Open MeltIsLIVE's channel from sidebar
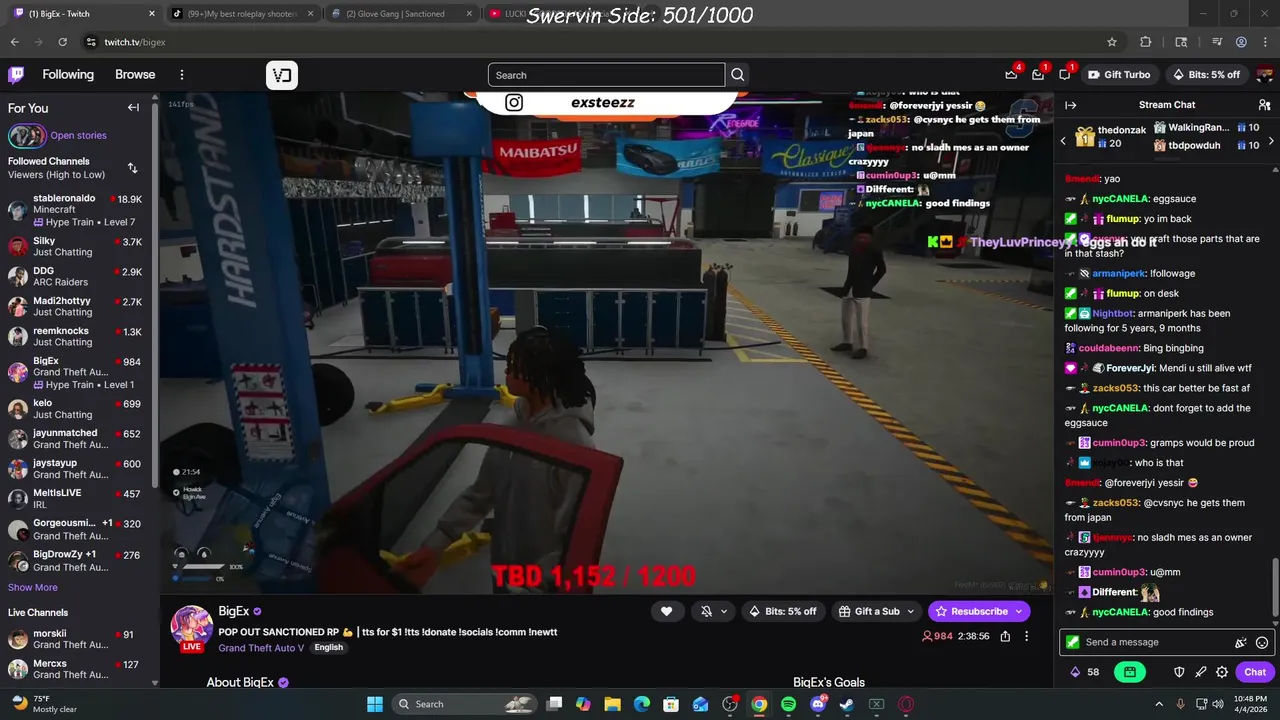Screen dimensions: 1280x720 click(76, 499)
